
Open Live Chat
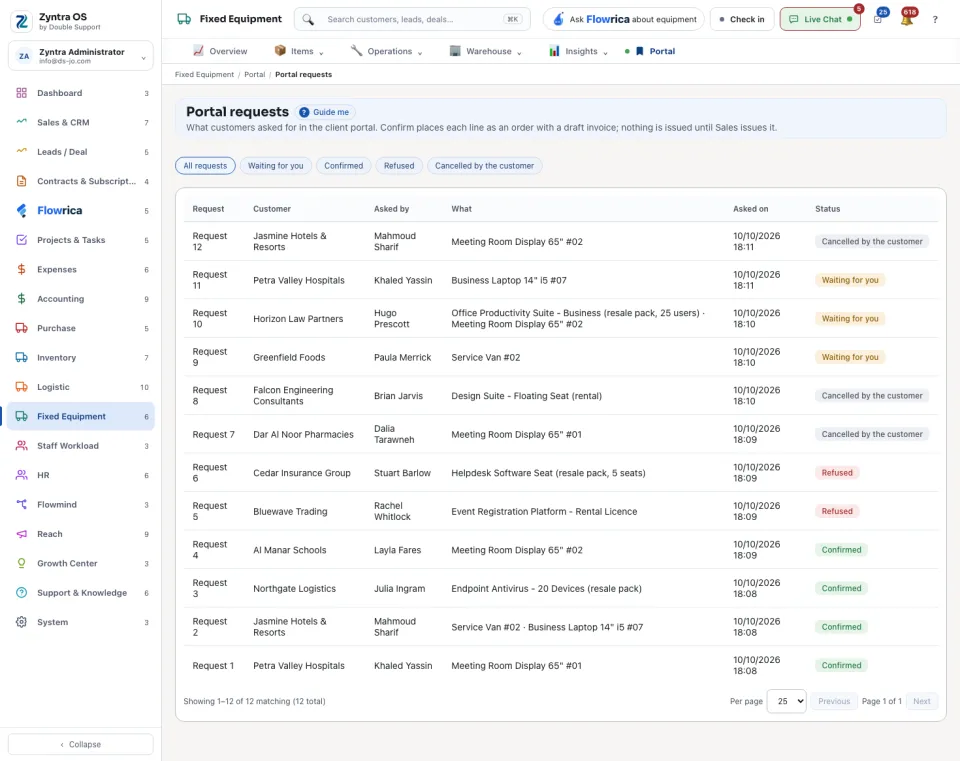coord(820,20)
